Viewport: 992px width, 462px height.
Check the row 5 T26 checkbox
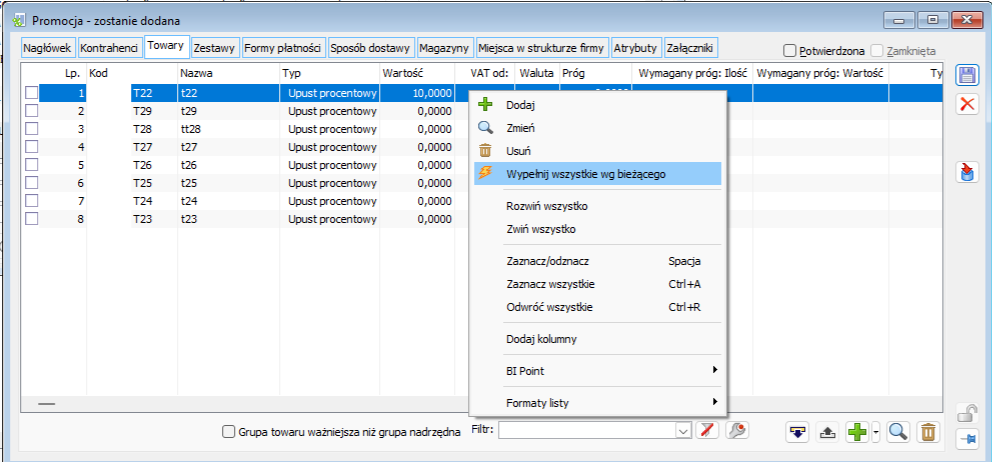[32, 165]
